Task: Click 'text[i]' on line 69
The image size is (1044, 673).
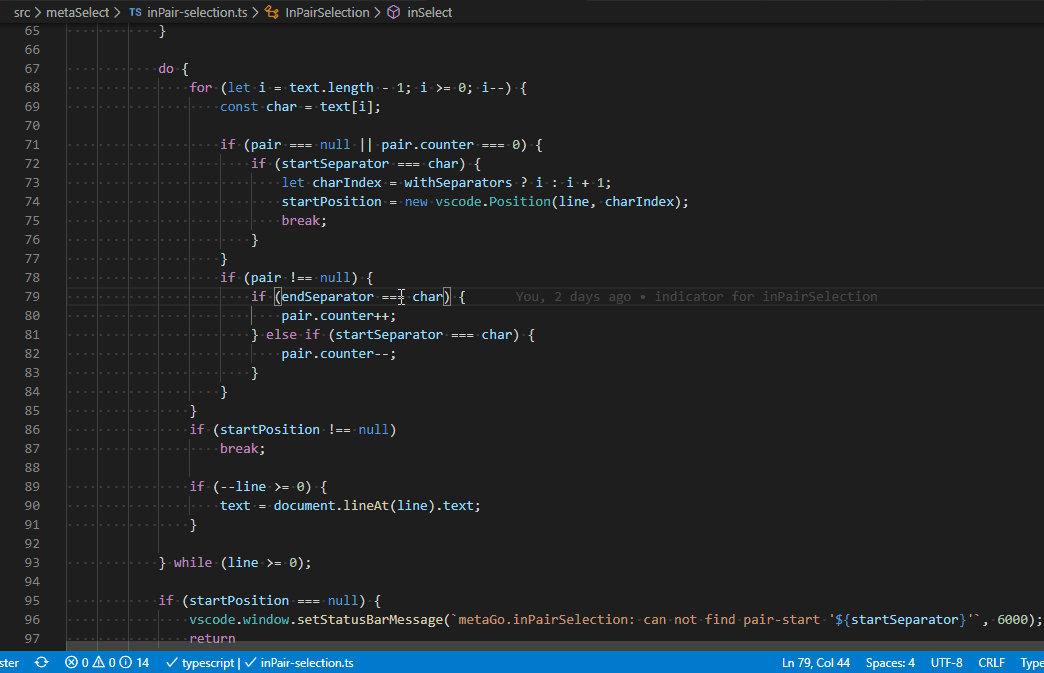Action: (348, 107)
